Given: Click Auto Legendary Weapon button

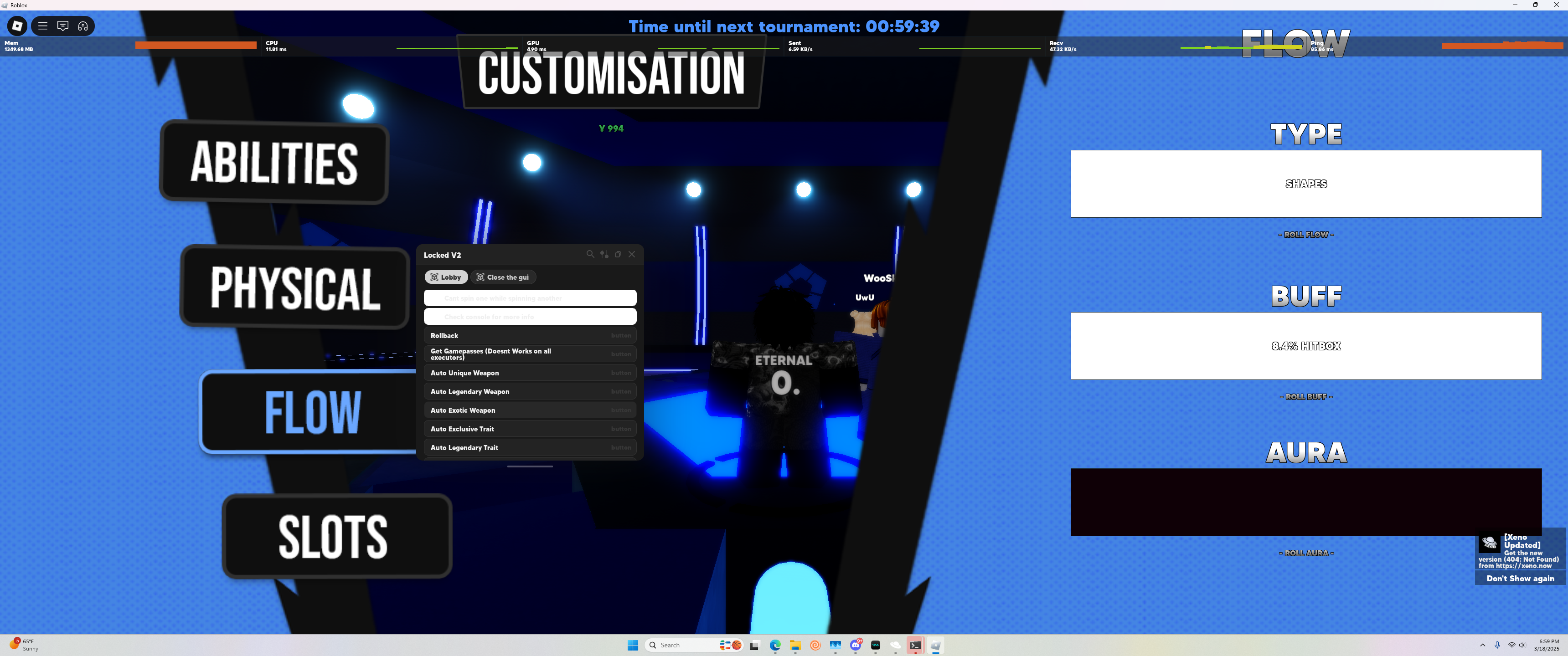Looking at the screenshot, I should coord(530,391).
